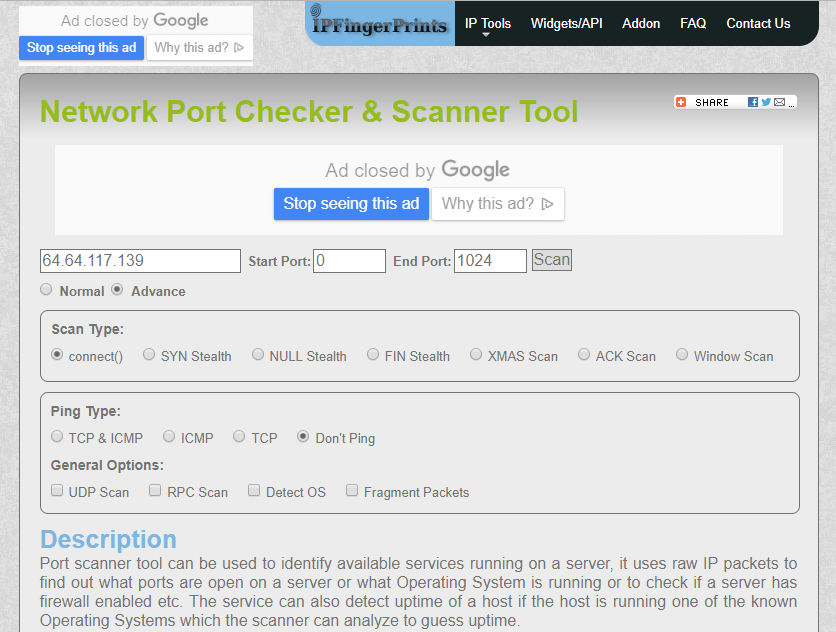The image size is (836, 632).
Task: Select the Advance scan mode
Action: coord(117,290)
